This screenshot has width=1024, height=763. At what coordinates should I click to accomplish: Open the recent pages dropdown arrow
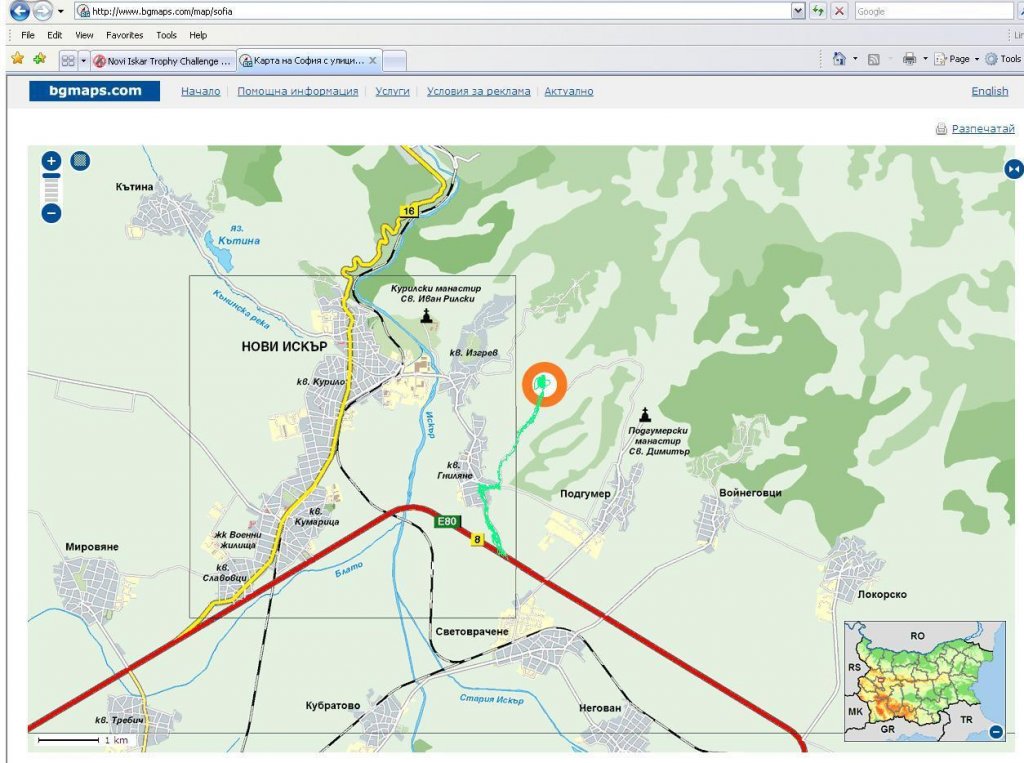pos(61,11)
